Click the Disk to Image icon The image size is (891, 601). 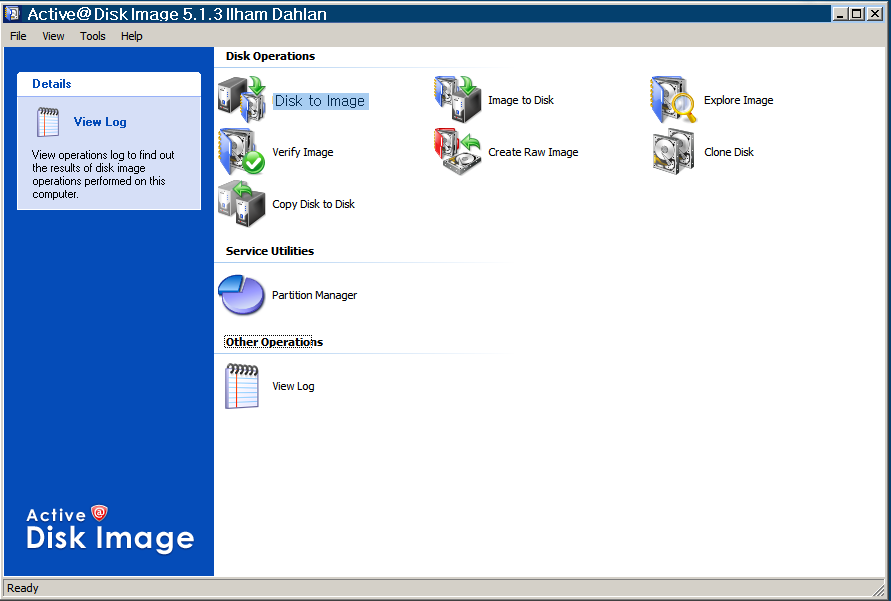pyautogui.click(x=242, y=100)
